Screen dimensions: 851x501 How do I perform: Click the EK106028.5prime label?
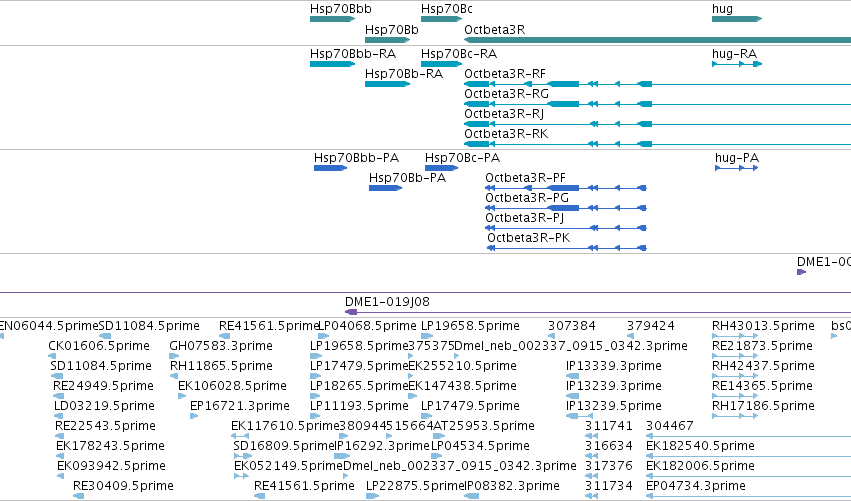pos(232,386)
